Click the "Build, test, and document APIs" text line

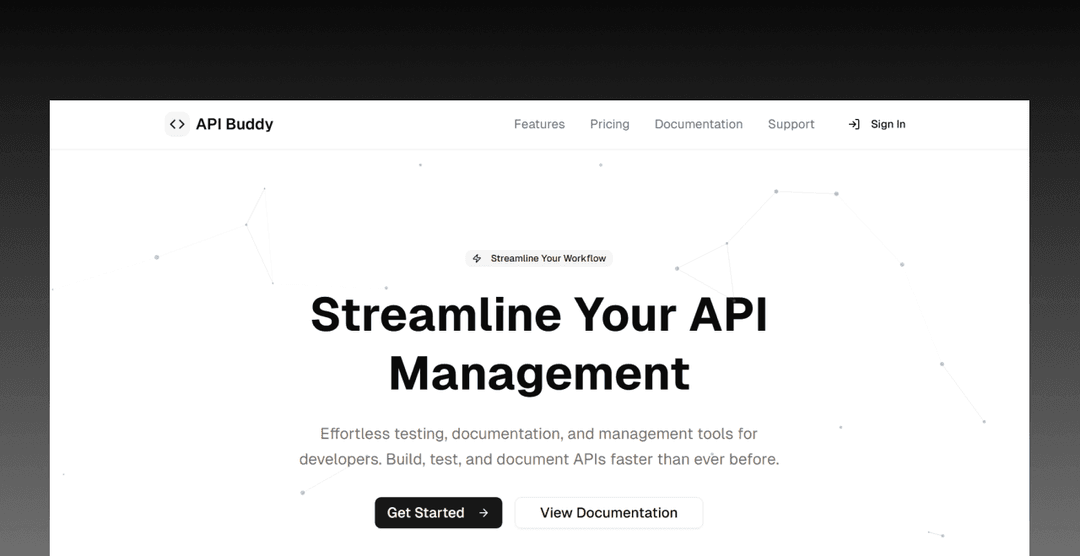point(539,460)
